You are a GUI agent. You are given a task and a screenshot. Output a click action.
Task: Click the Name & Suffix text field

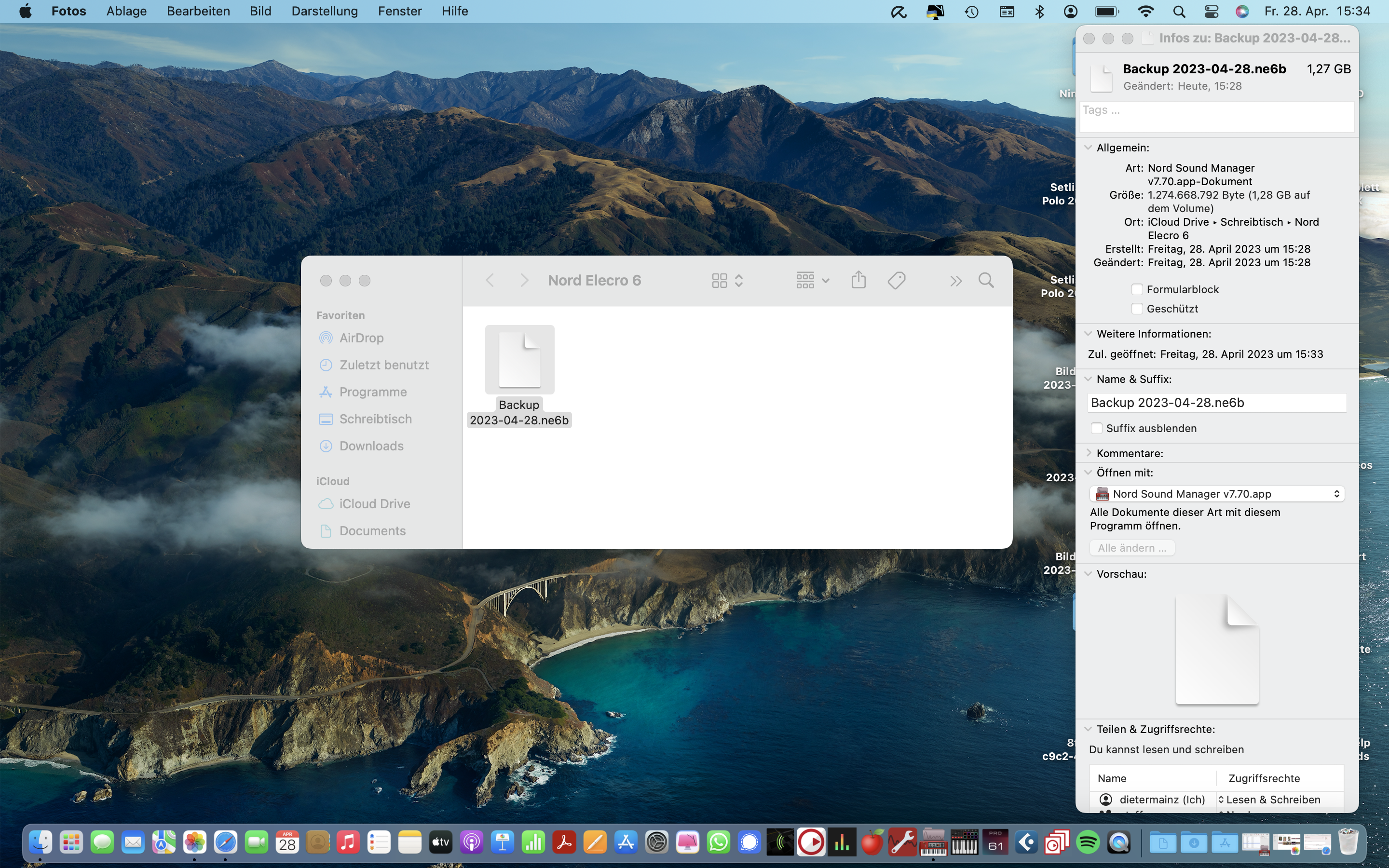tap(1216, 403)
